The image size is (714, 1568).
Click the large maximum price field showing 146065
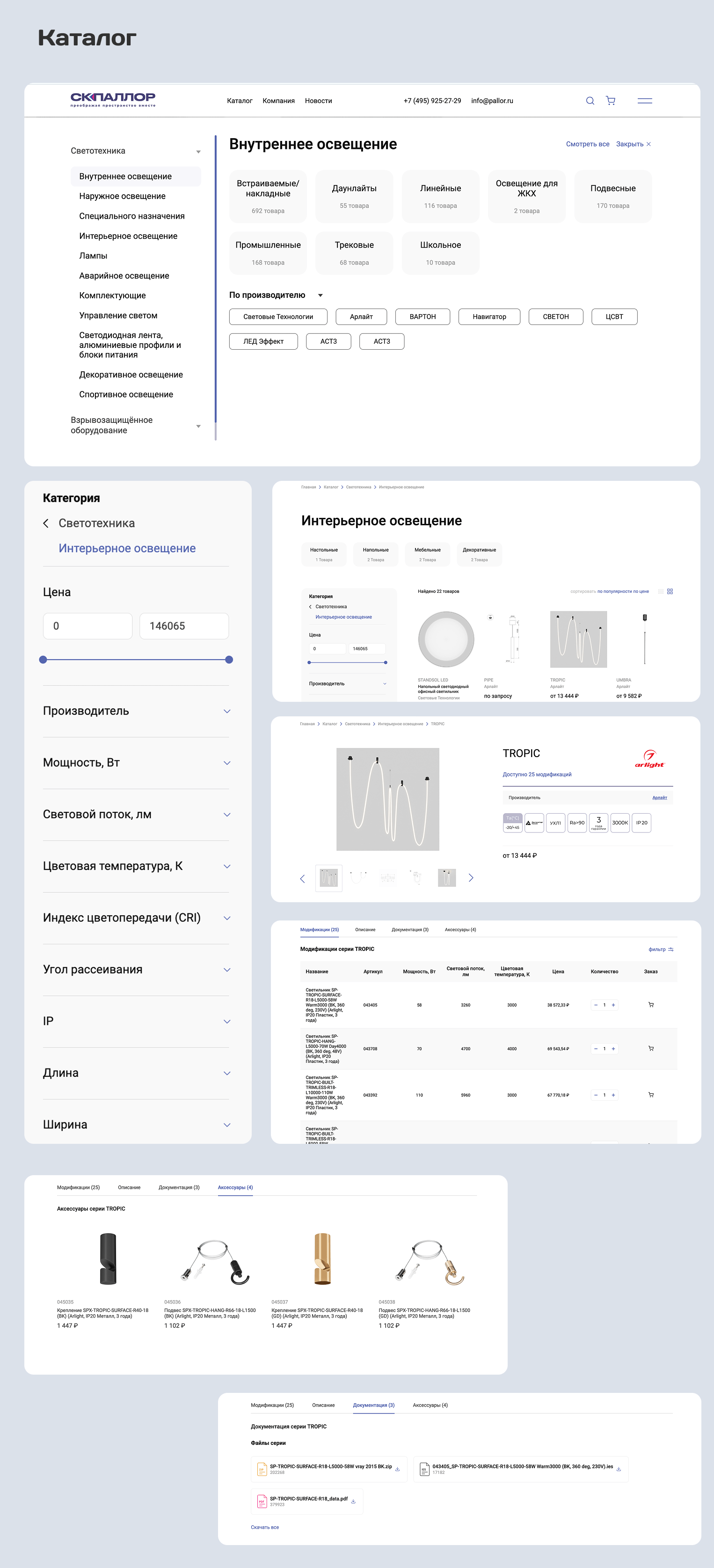coord(184,626)
